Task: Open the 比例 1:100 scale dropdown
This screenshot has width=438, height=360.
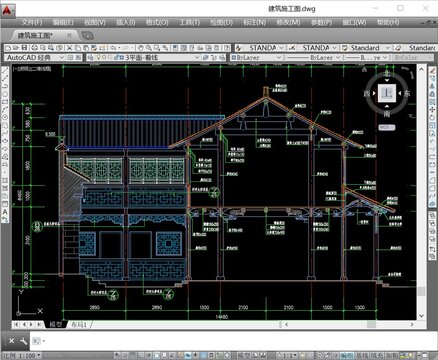Action: (x=21, y=356)
